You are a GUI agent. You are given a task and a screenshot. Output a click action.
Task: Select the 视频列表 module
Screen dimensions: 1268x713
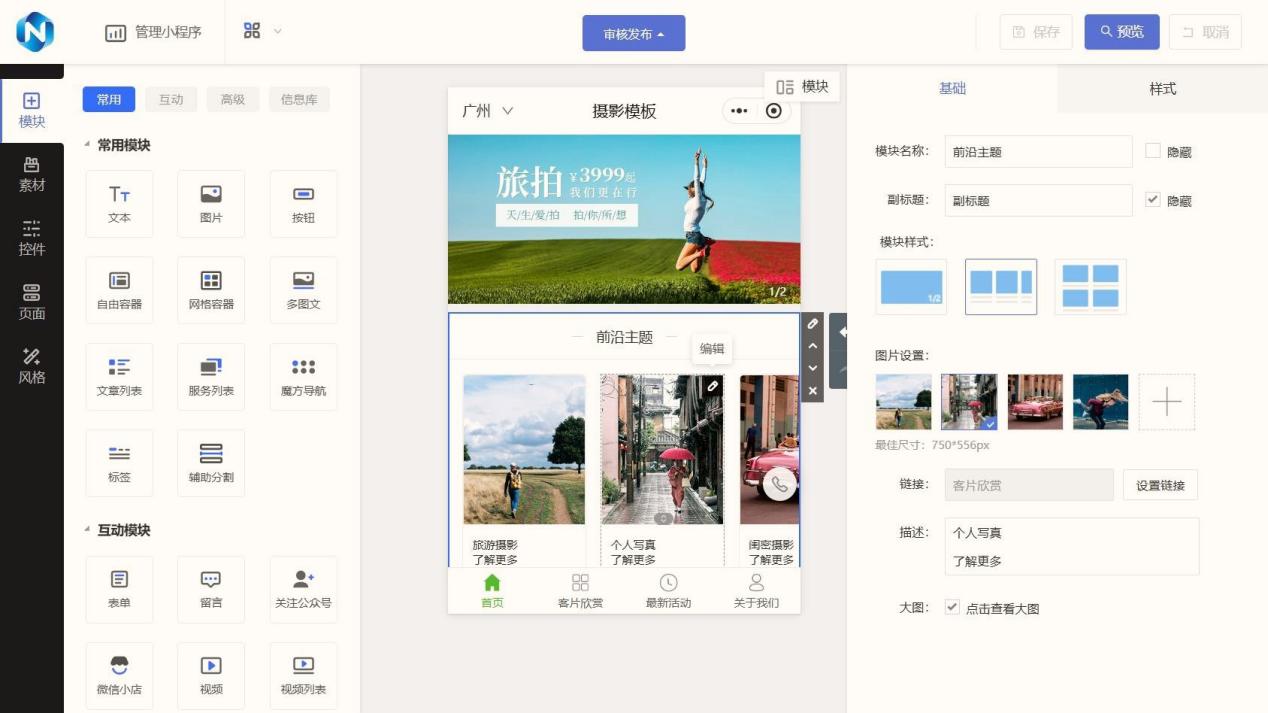303,675
